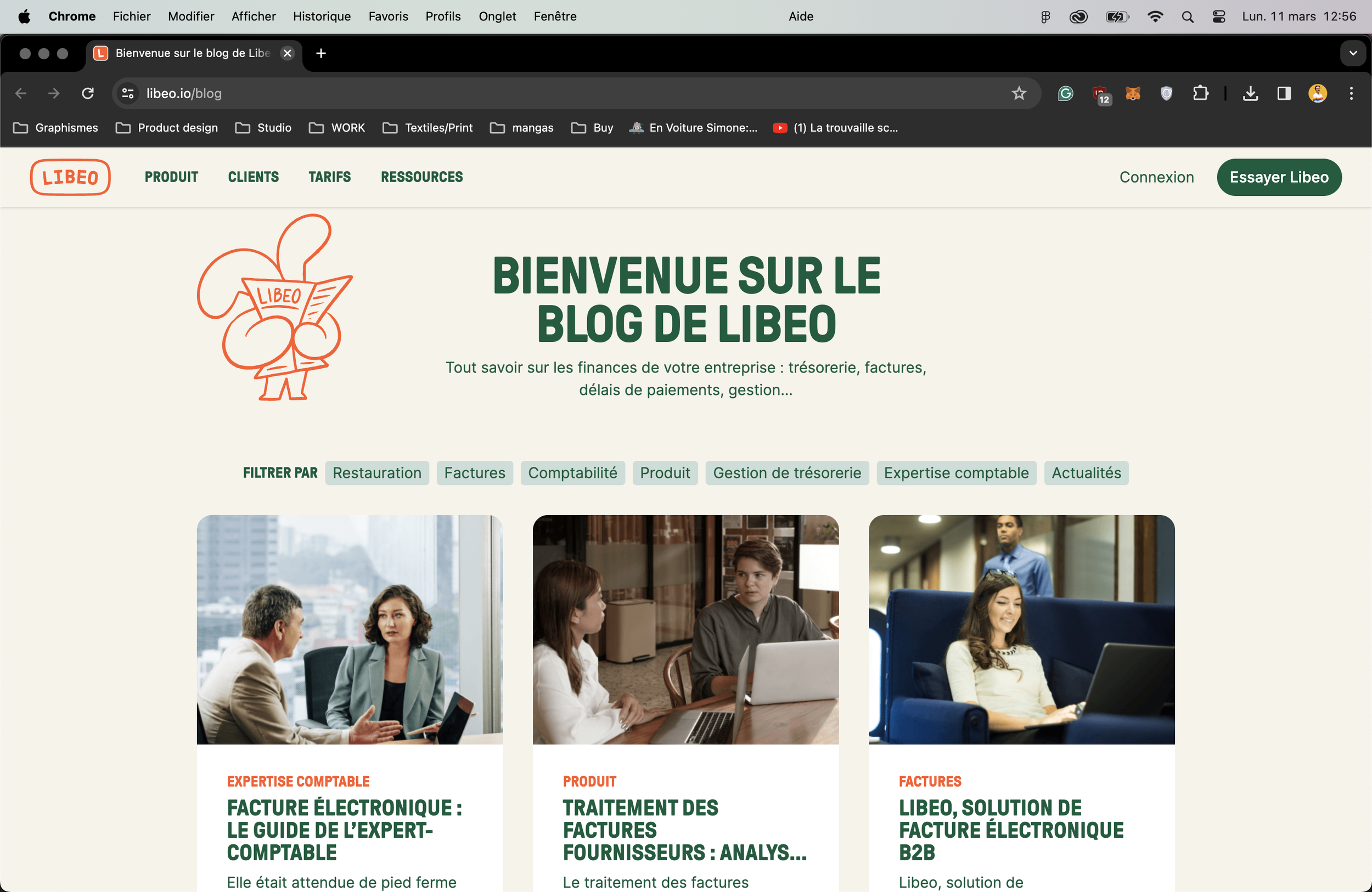The image size is (1372, 892).
Task: Filter articles by Restauration tag
Action: [x=376, y=473]
